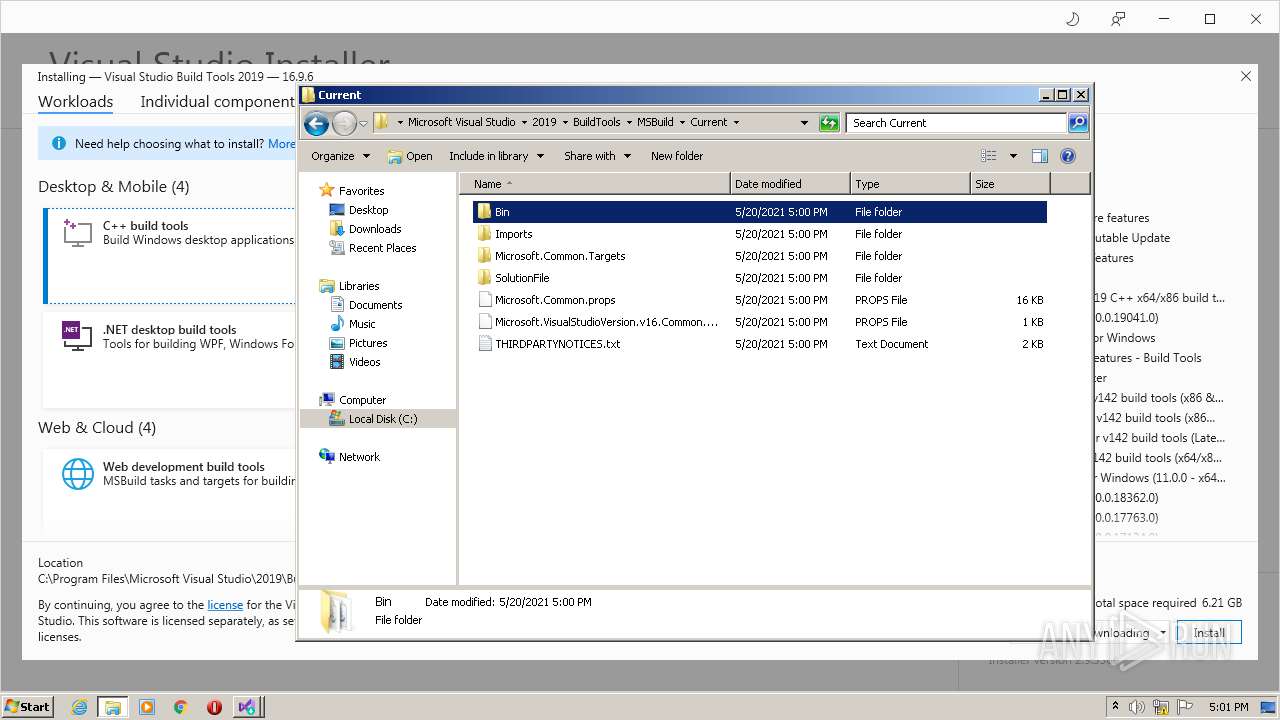
Task: Select the C++ build tools workload
Action: tap(169, 255)
